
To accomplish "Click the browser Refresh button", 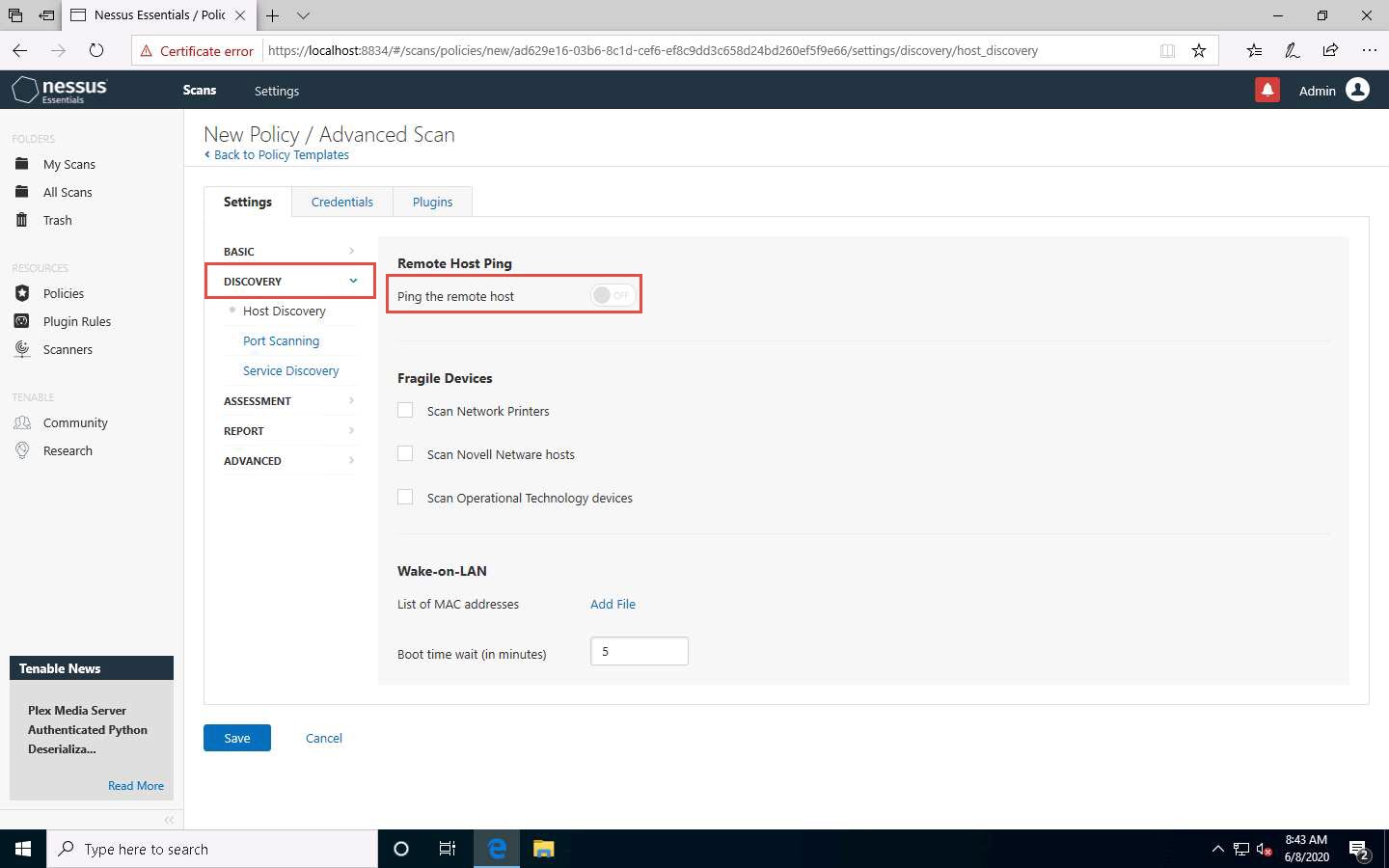I will [95, 50].
